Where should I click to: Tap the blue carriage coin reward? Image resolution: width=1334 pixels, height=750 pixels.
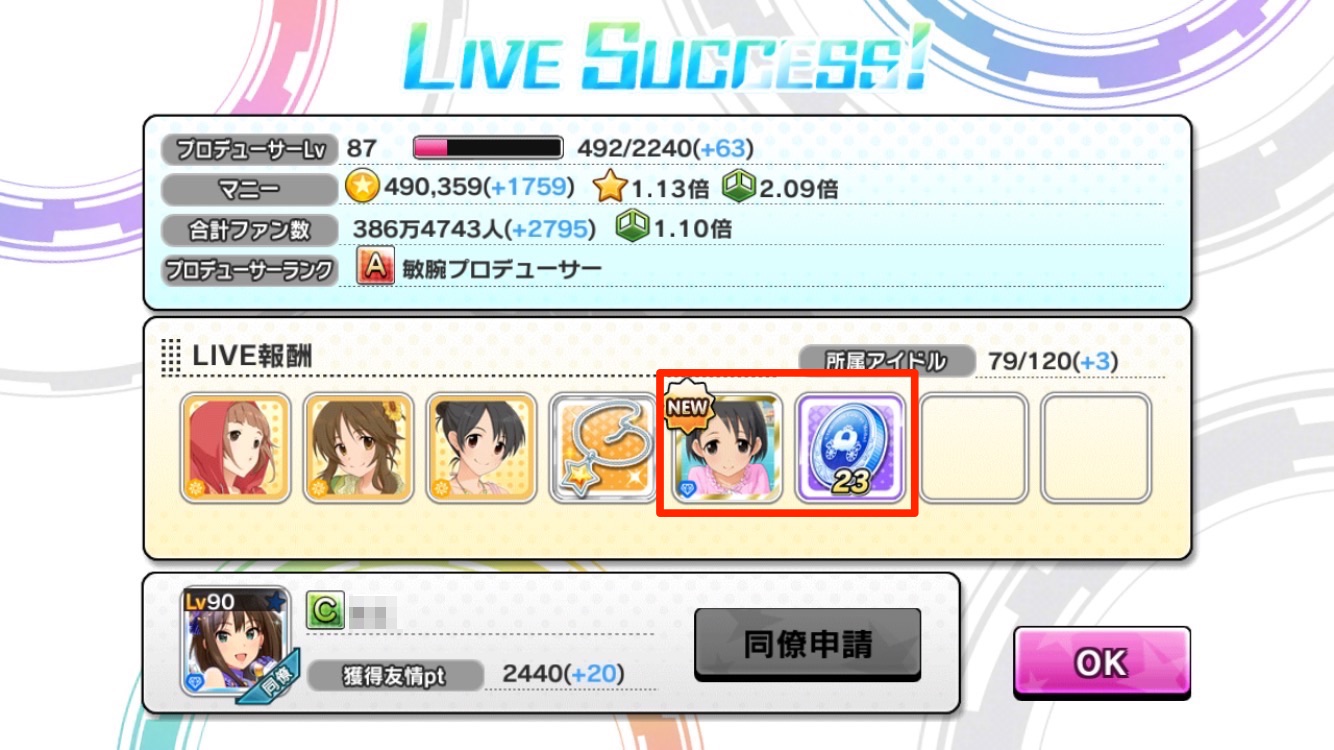(x=850, y=447)
